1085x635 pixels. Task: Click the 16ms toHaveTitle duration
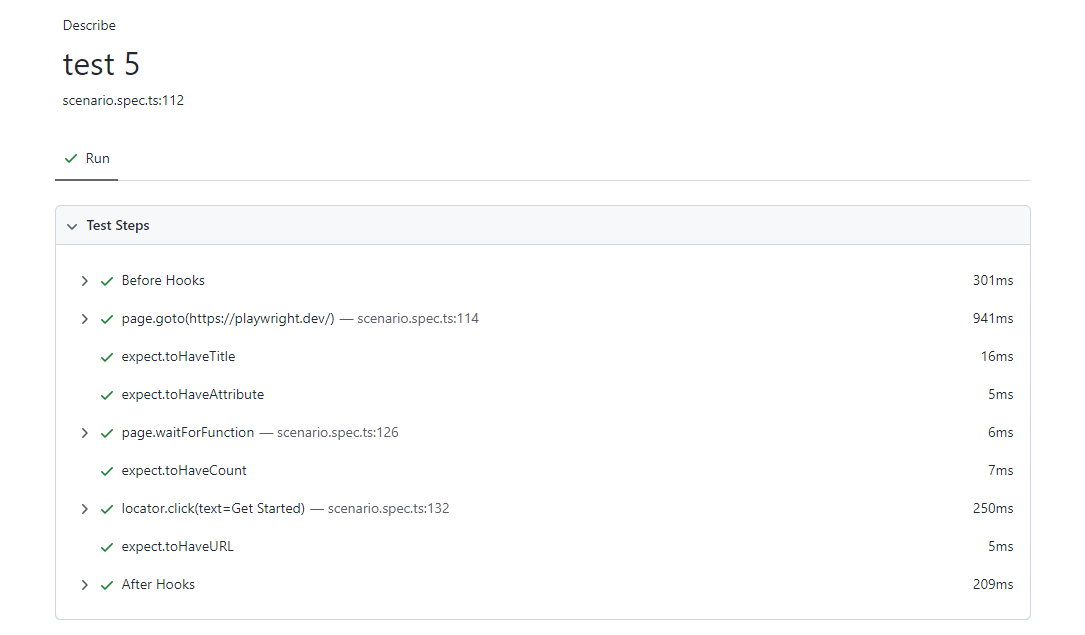[x=997, y=356]
